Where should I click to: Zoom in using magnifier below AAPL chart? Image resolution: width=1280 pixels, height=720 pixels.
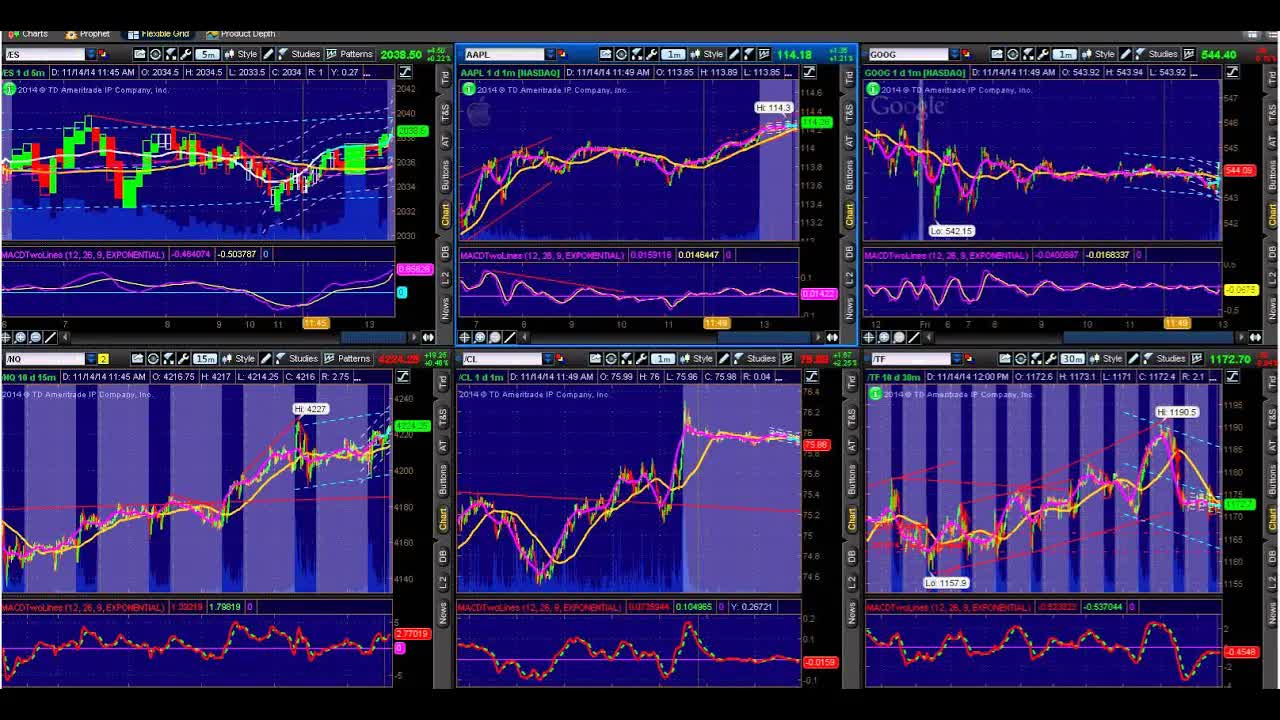coord(480,337)
